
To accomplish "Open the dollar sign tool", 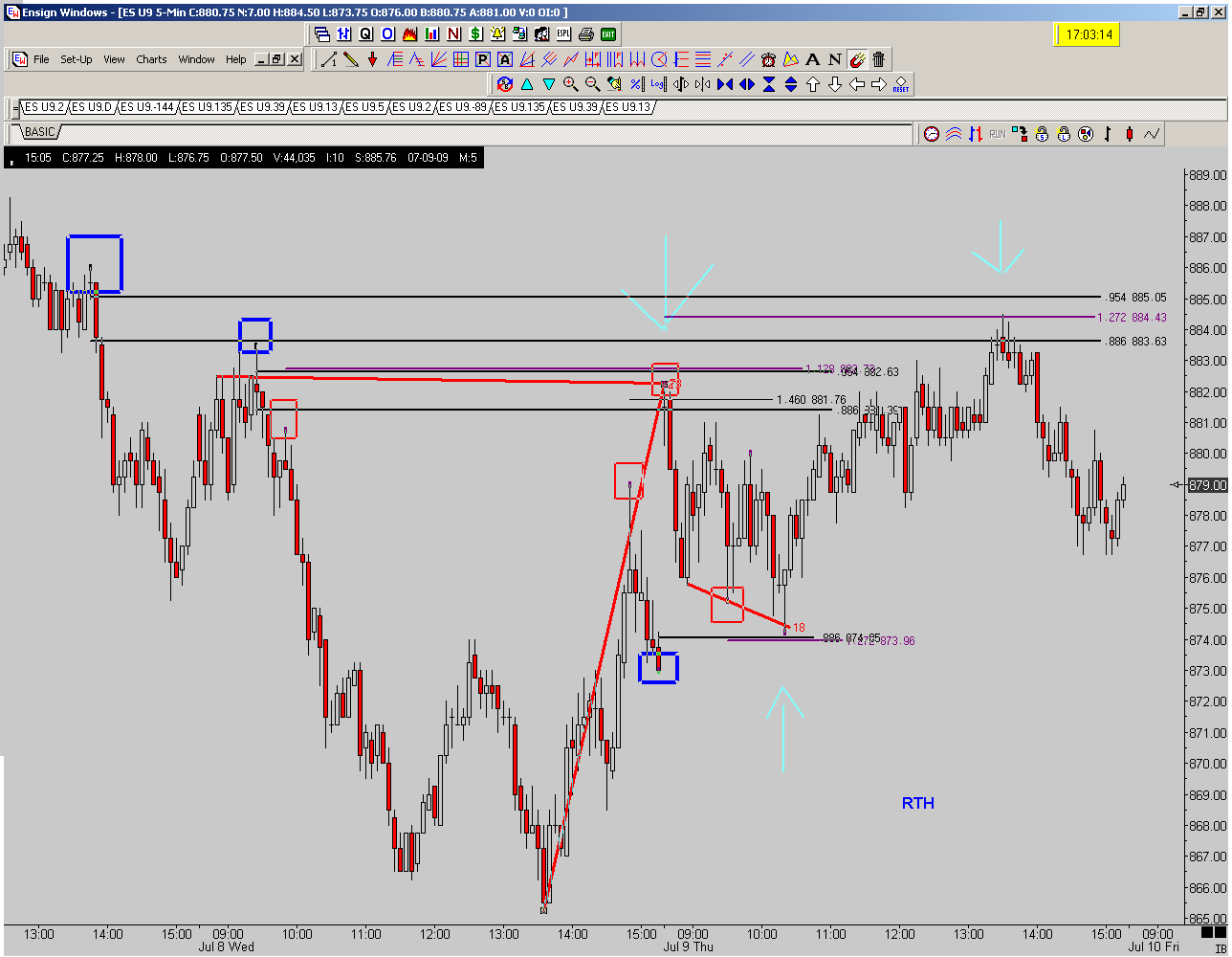I will [x=475, y=33].
